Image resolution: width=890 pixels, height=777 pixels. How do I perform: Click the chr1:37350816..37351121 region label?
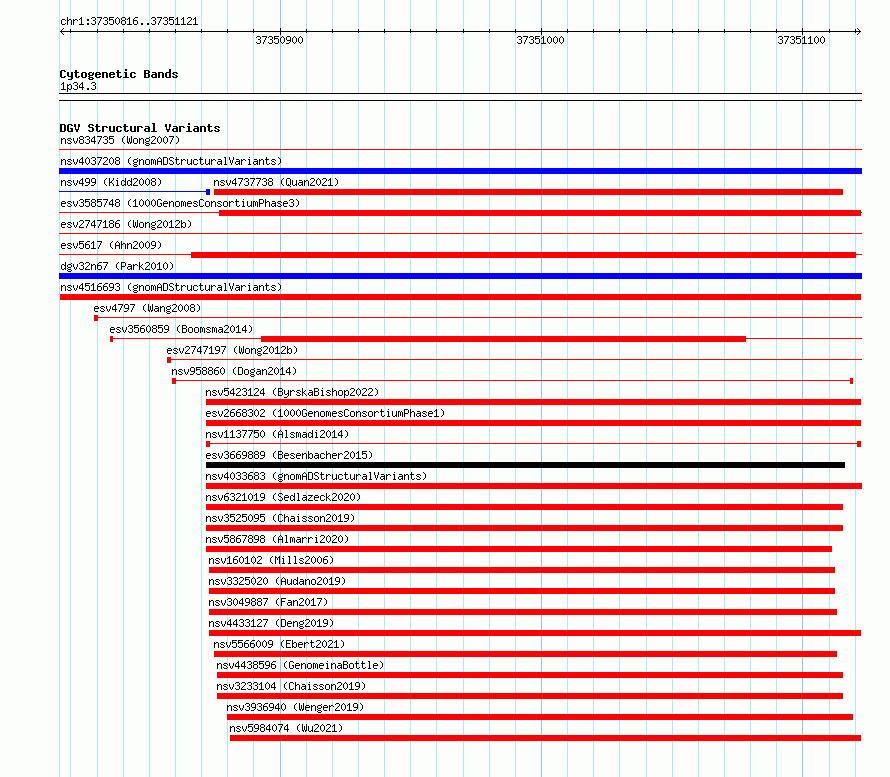tap(129, 22)
